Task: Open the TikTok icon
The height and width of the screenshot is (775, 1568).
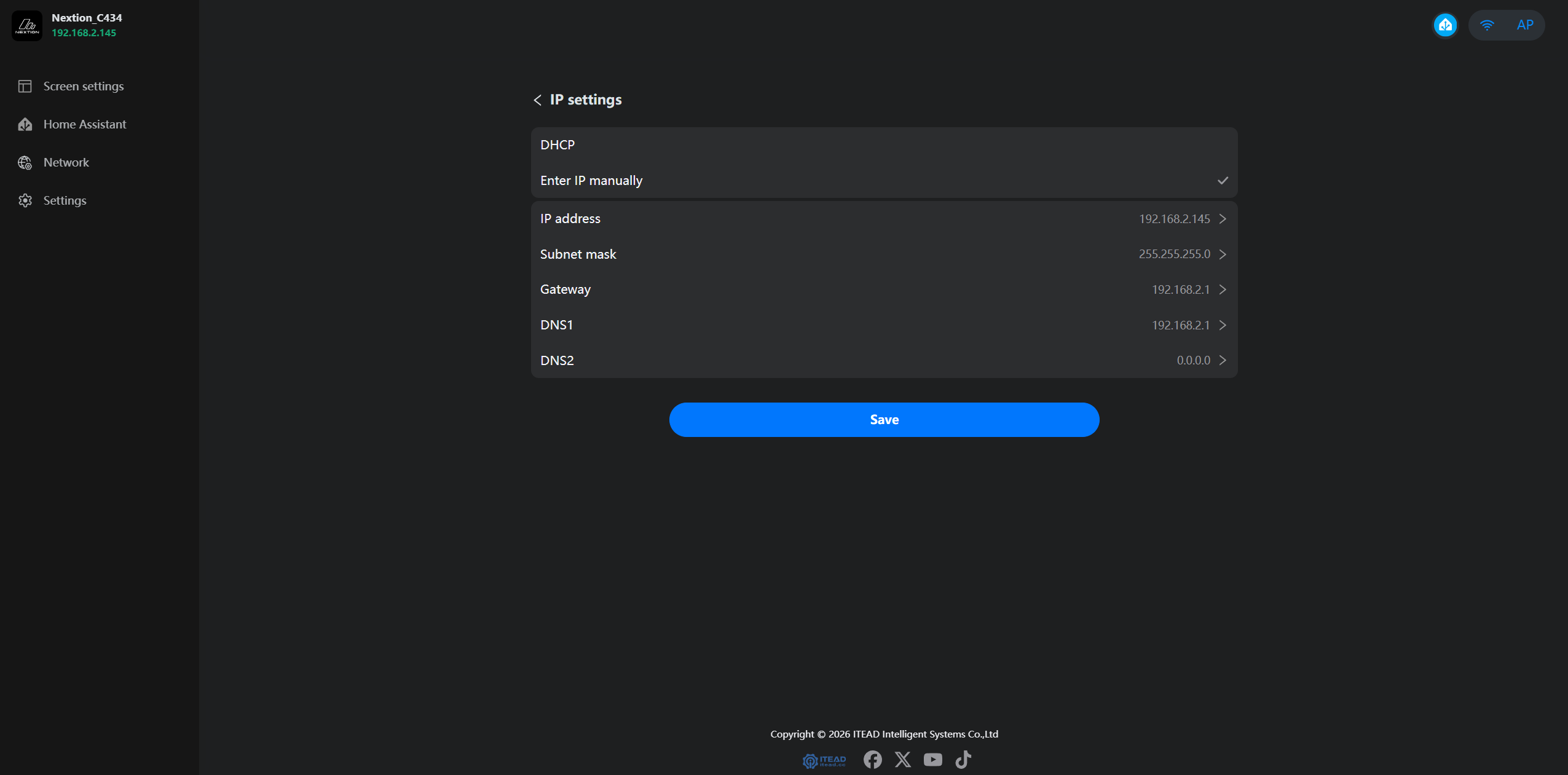Action: pyautogui.click(x=963, y=760)
